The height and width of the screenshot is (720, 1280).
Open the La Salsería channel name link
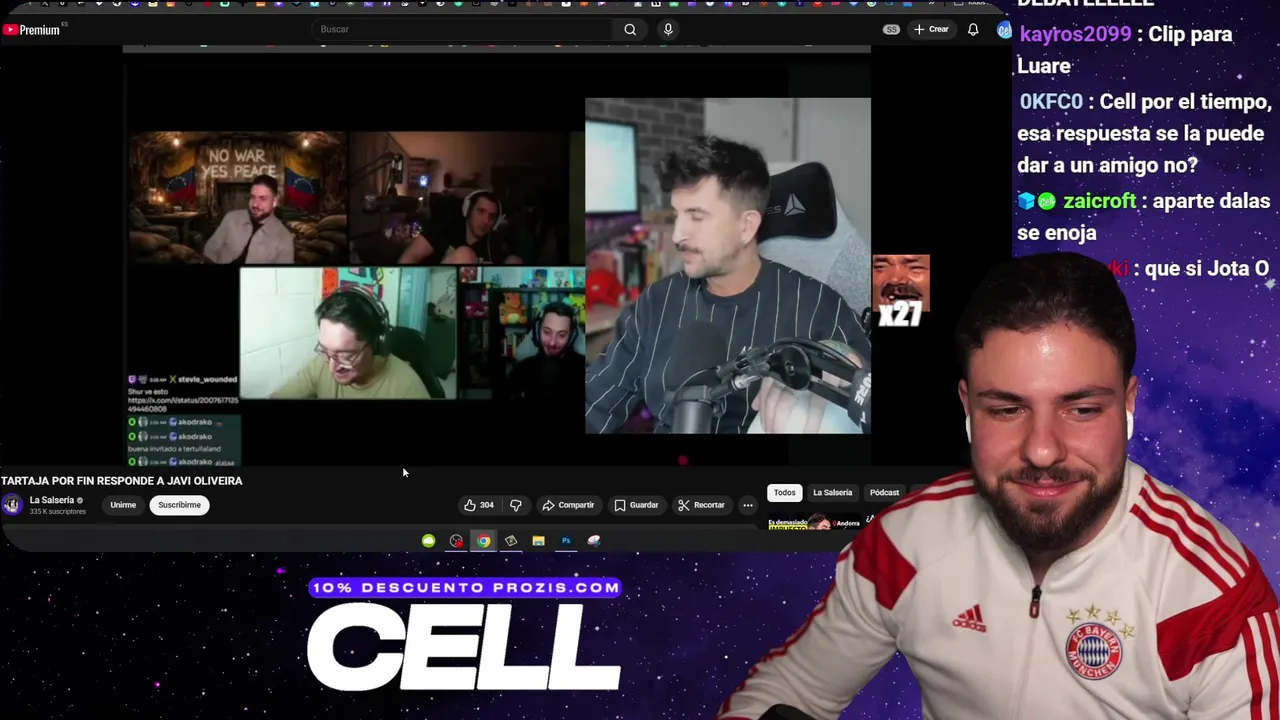[x=52, y=500]
